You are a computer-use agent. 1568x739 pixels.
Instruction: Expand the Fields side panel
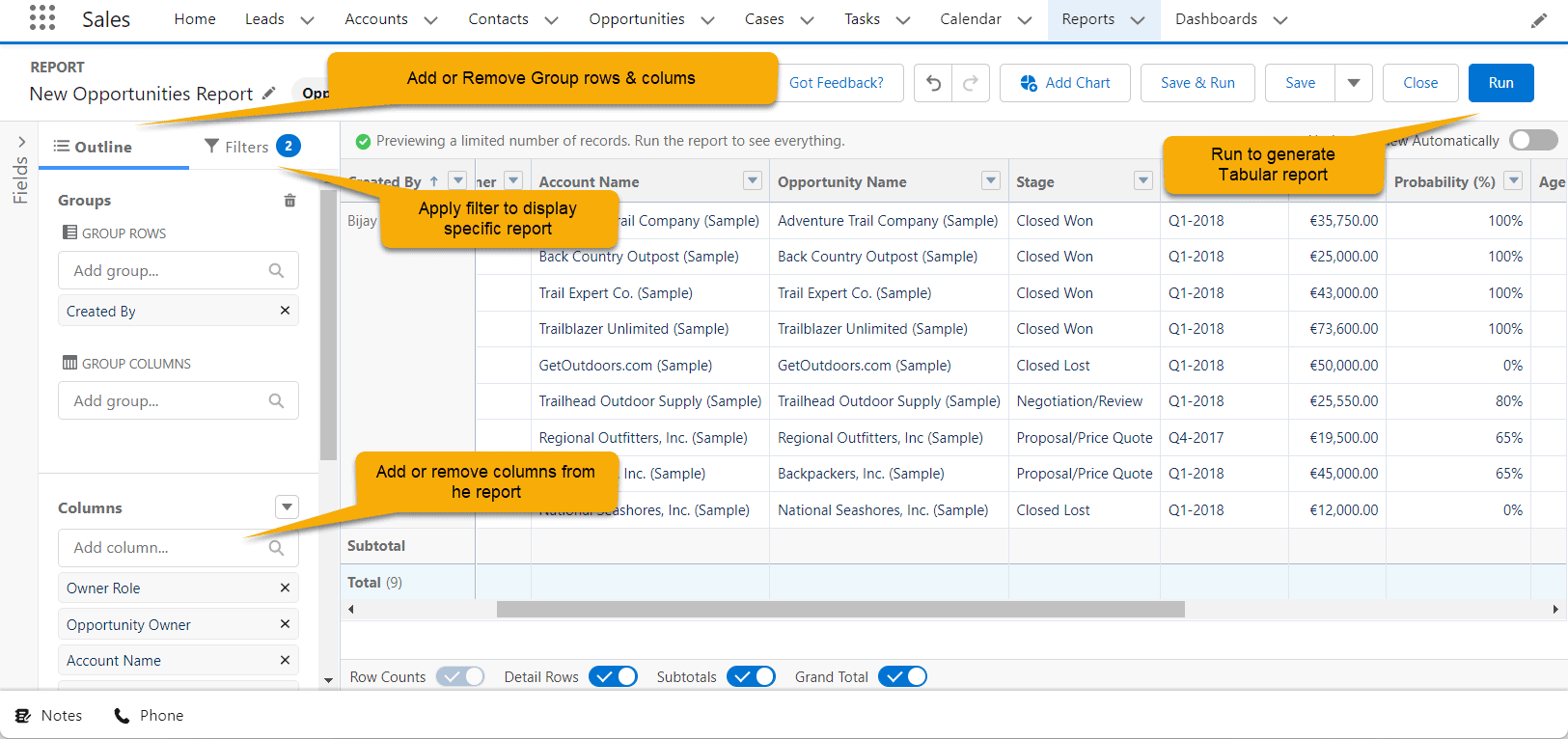[x=20, y=142]
